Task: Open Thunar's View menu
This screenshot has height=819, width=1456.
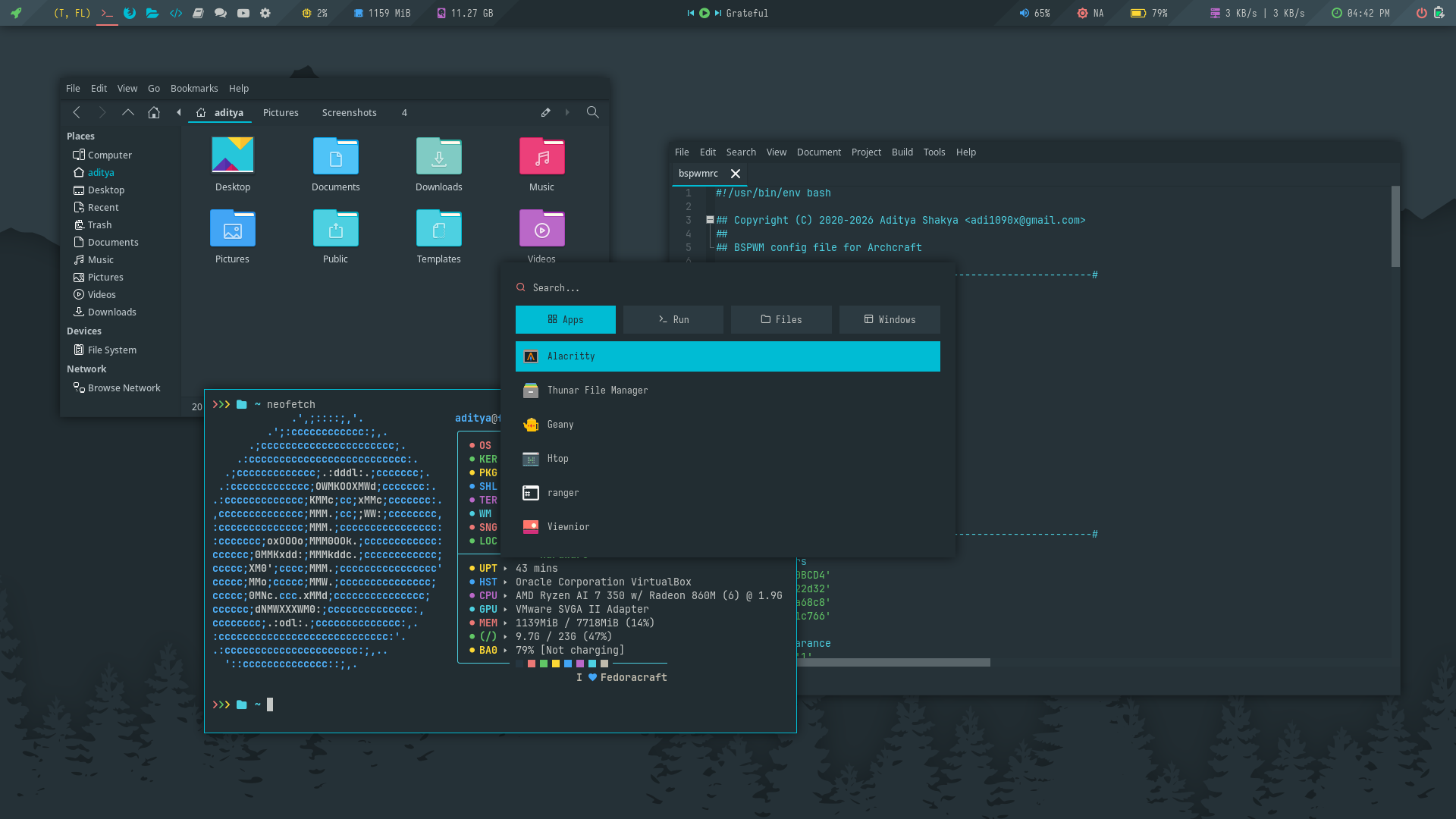Action: click(x=127, y=89)
